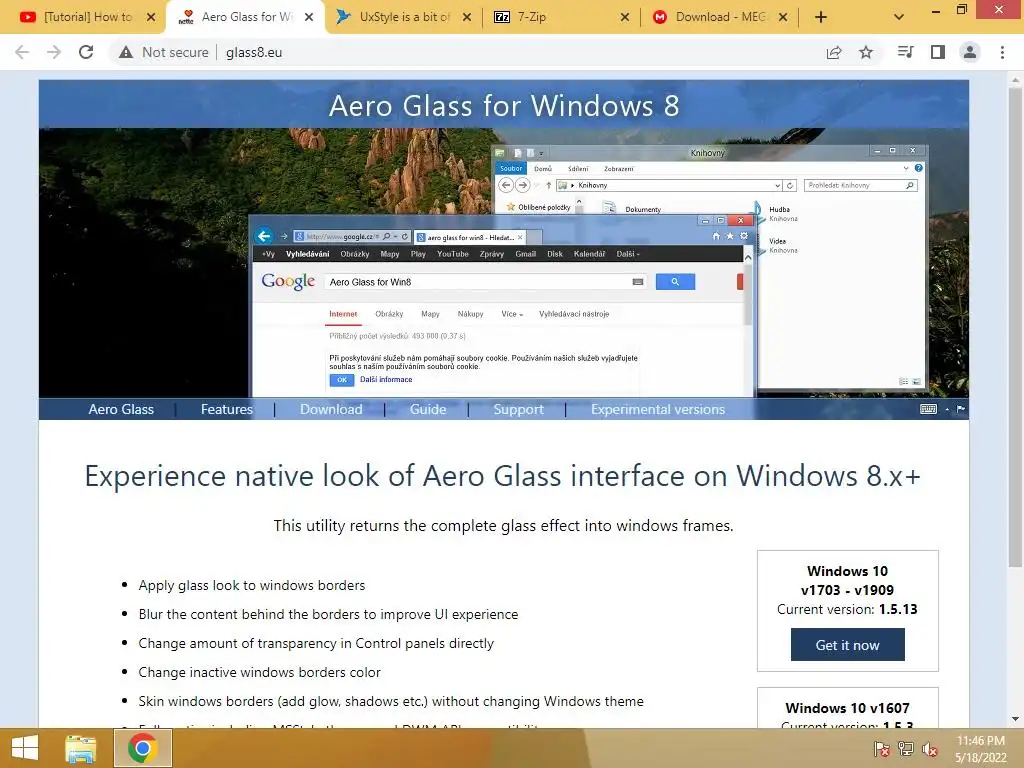Open the Support nav item

(519, 409)
